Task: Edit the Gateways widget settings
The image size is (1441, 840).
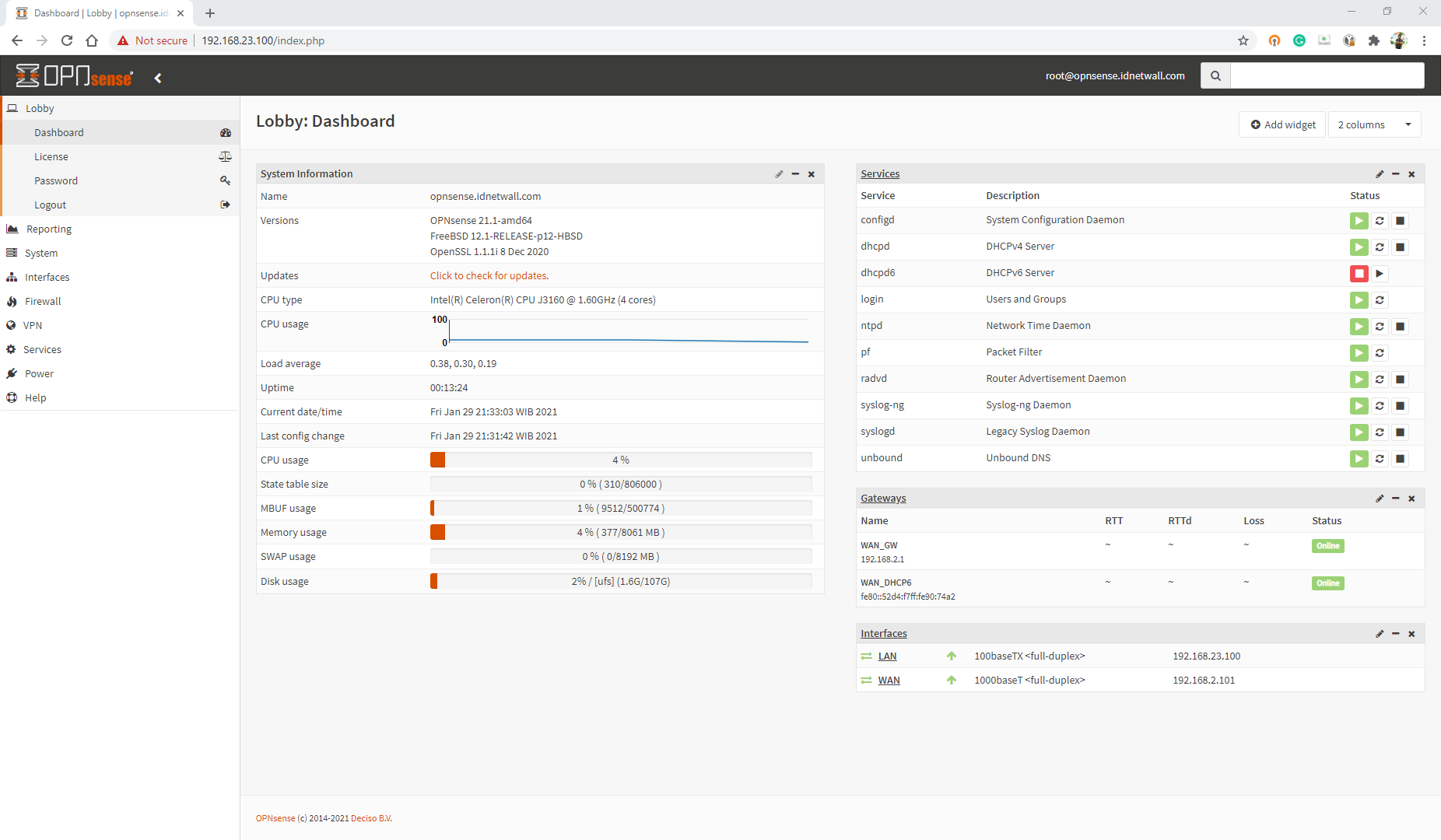Action: (1380, 499)
